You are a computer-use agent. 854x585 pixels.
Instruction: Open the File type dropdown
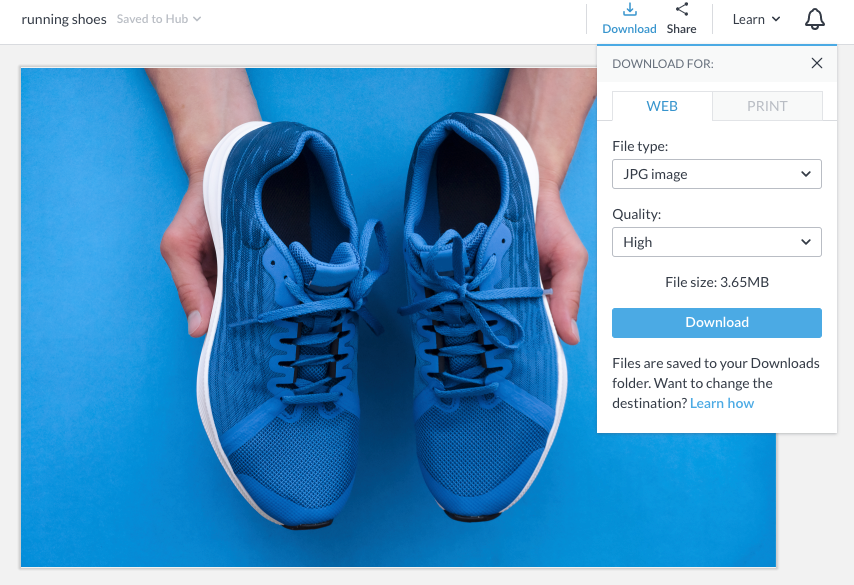(716, 174)
